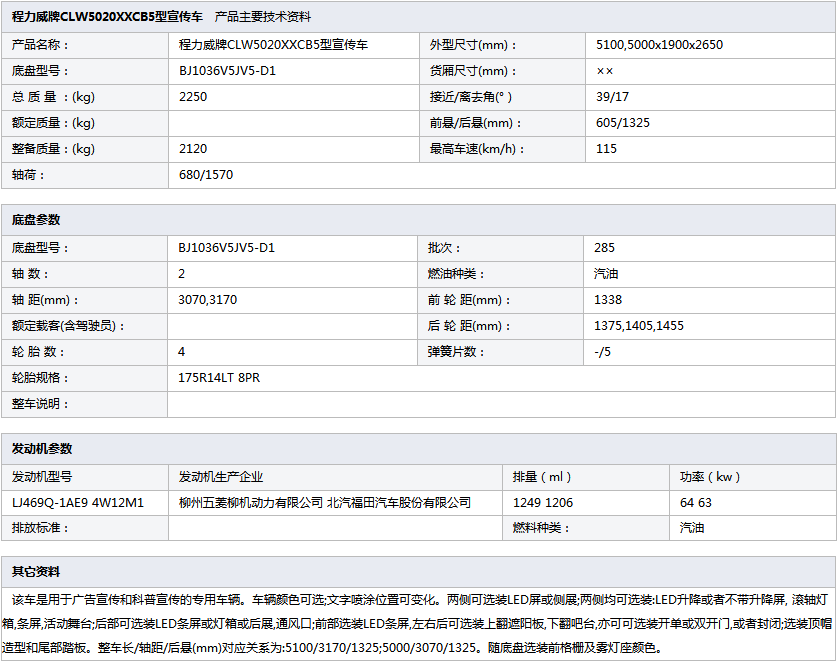Select power value 64 63
837x662 pixels.
point(696,503)
